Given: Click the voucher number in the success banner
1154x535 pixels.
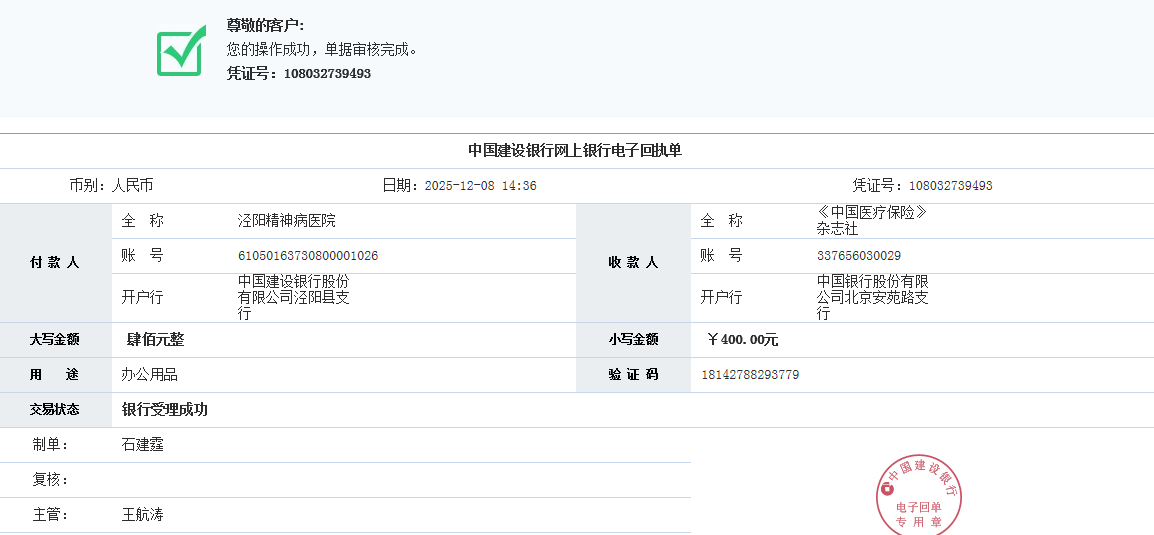Looking at the screenshot, I should 327,73.
